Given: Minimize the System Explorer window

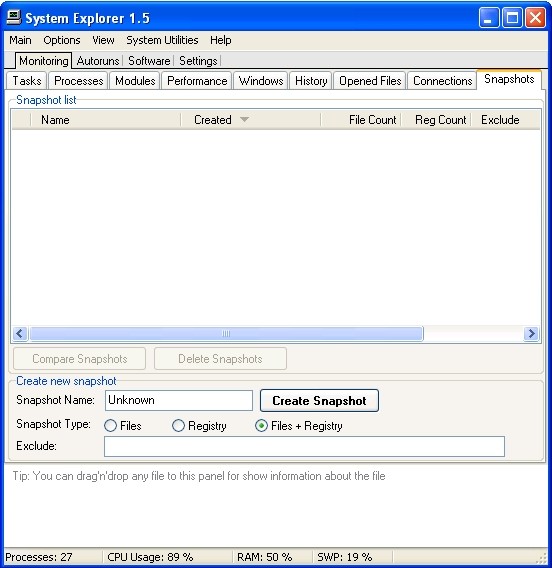Looking at the screenshot, I should click(489, 17).
